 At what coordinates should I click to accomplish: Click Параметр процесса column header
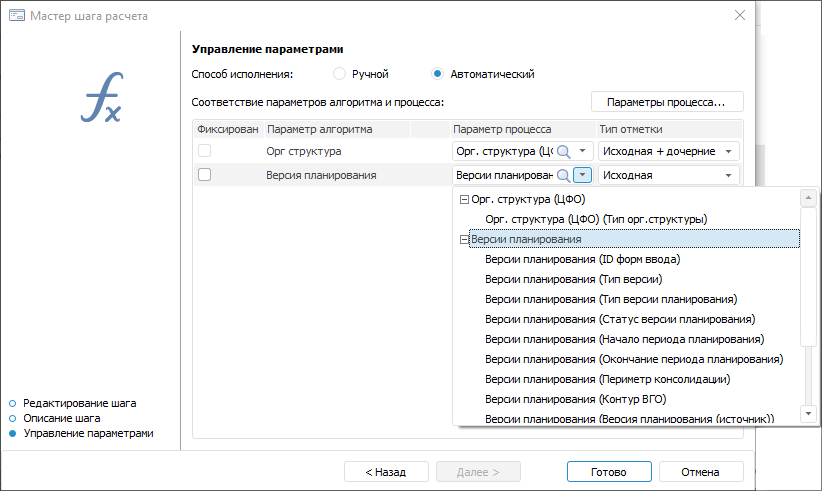[x=502, y=129]
